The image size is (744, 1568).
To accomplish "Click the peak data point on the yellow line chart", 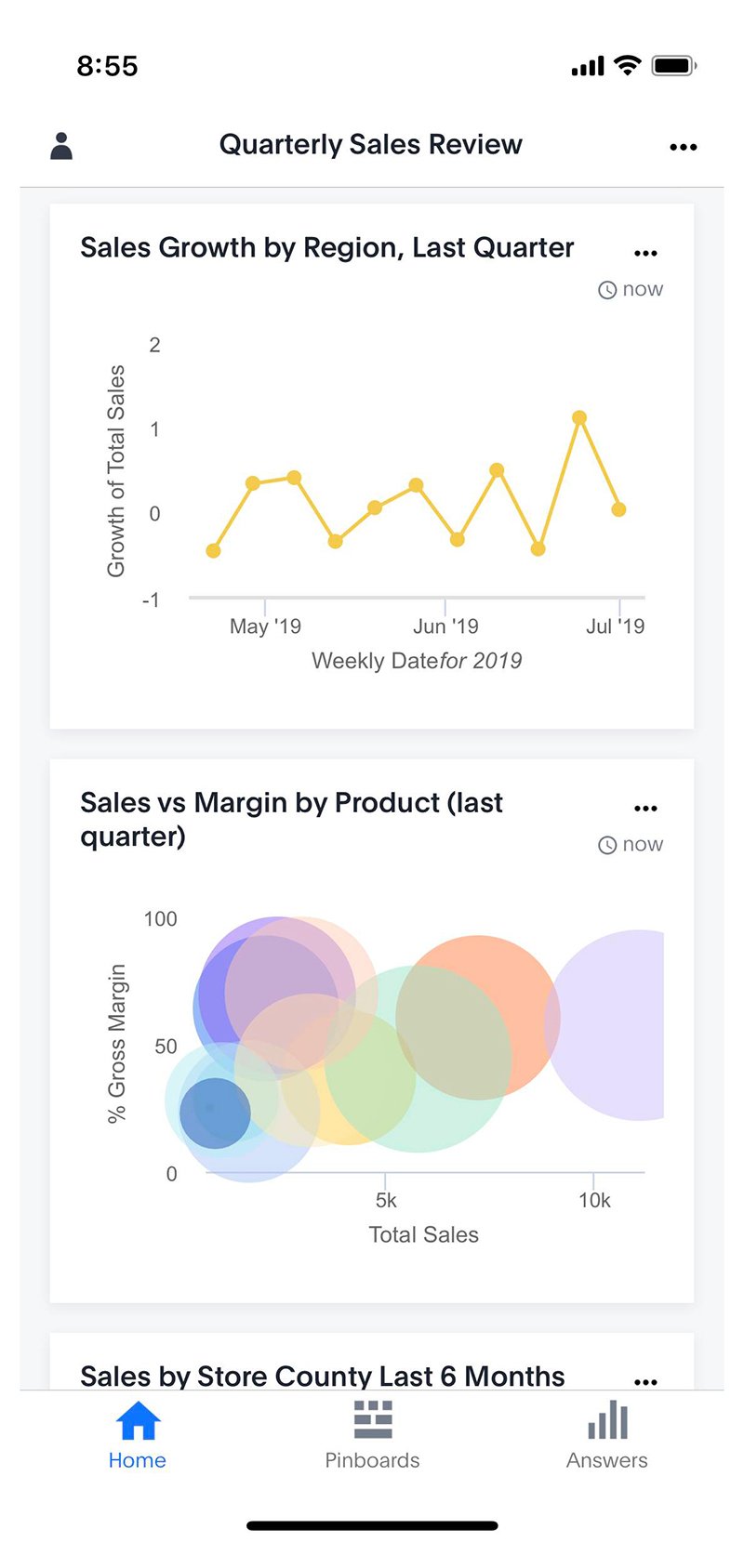I will tap(579, 417).
